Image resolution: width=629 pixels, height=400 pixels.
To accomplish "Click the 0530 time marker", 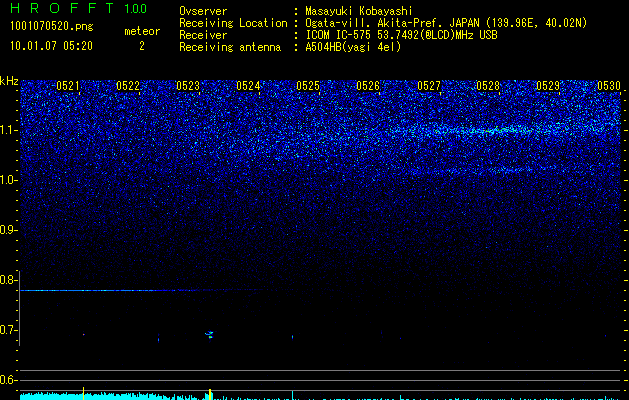I will pos(609,86).
